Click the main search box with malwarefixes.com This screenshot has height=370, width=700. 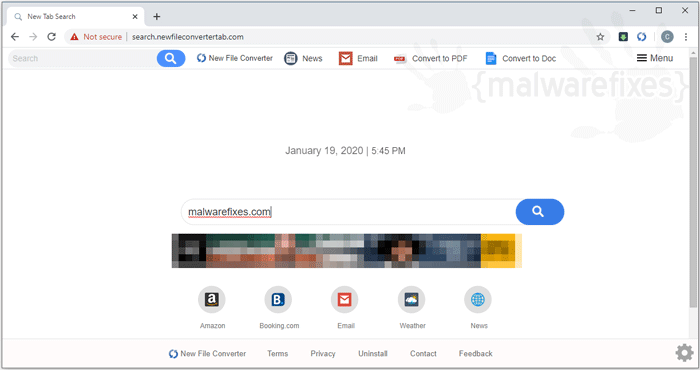tap(348, 212)
